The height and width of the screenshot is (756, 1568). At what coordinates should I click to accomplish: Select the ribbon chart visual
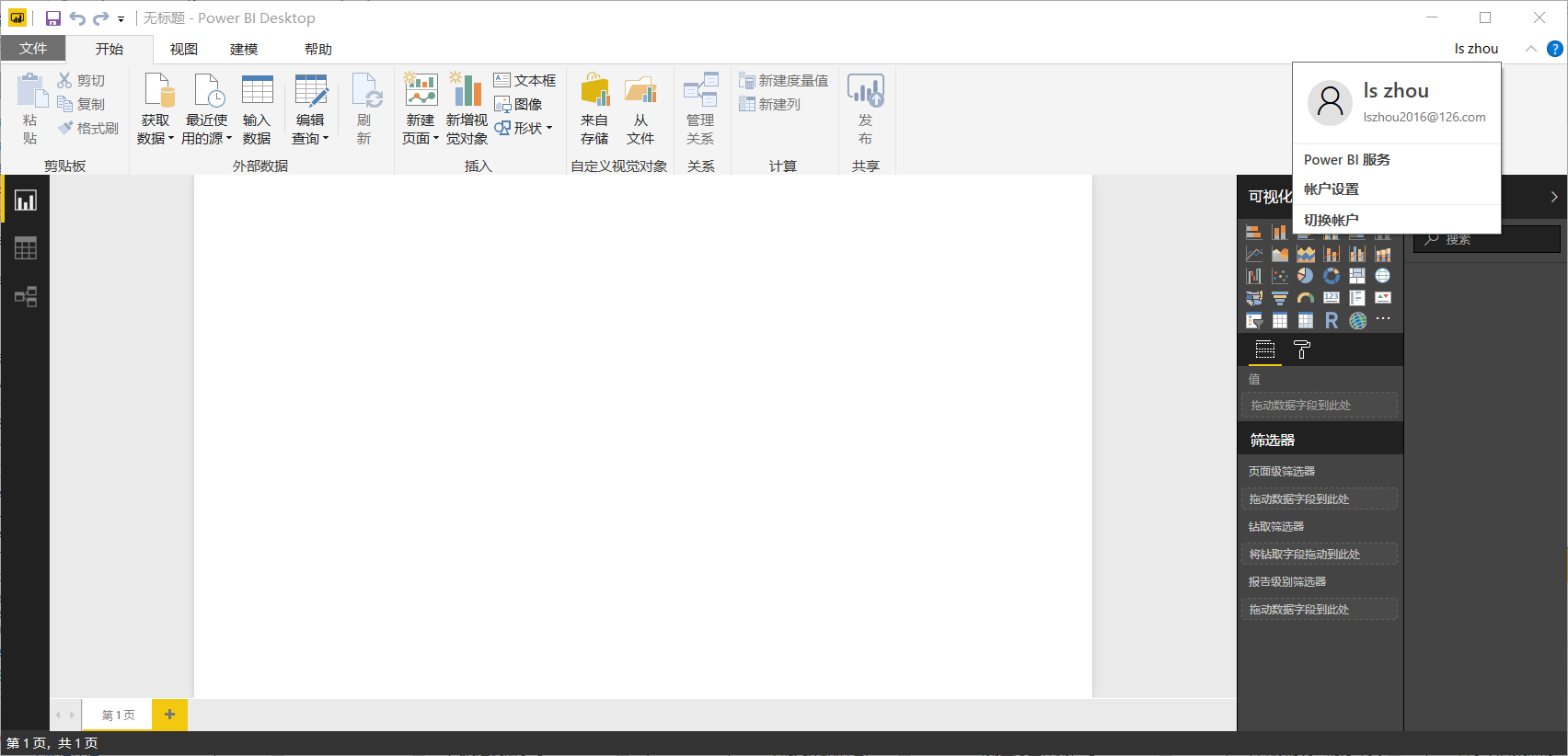tap(1383, 254)
